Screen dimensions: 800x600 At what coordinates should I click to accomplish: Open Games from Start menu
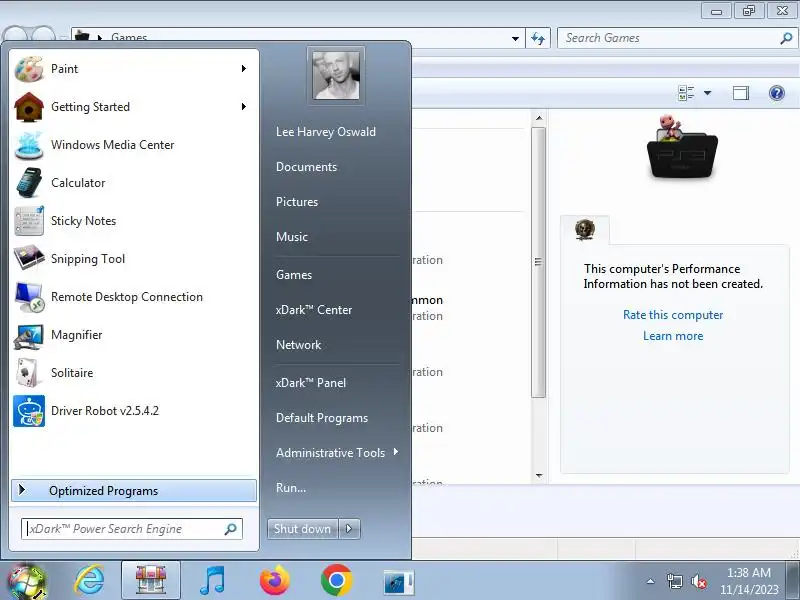294,274
